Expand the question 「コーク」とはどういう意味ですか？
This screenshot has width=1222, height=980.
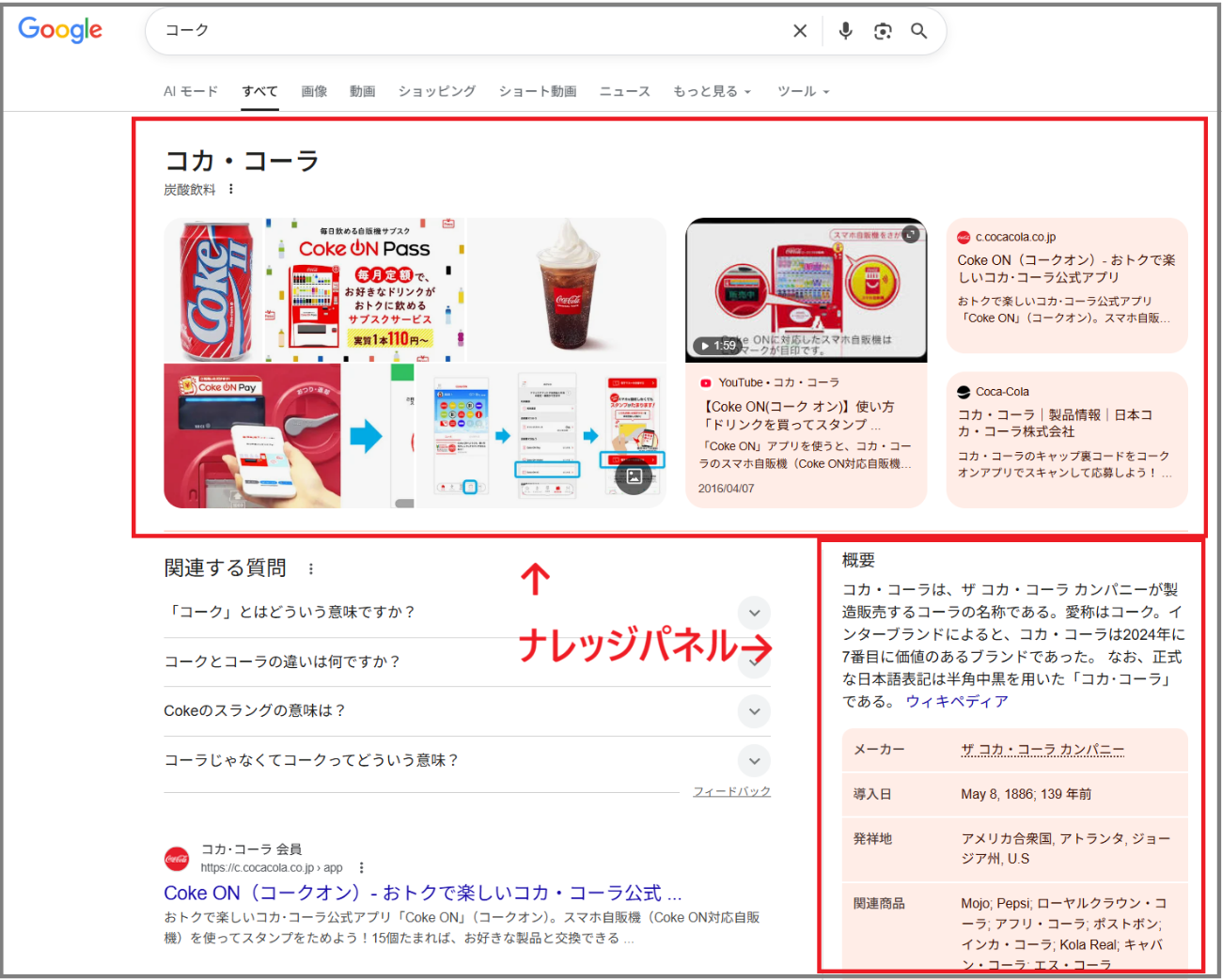[754, 613]
